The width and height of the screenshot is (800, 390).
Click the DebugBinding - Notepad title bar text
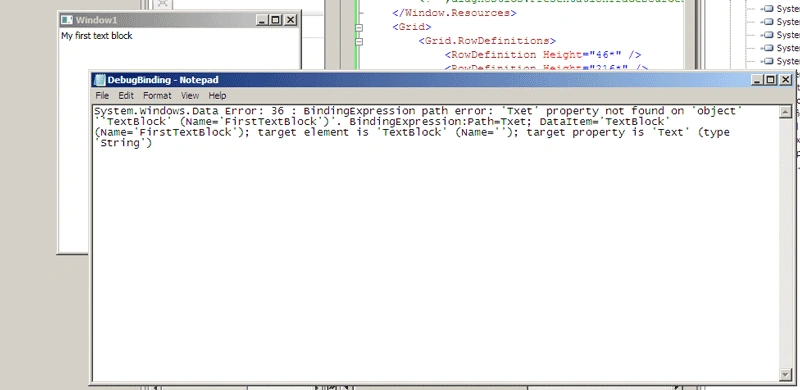(163, 80)
